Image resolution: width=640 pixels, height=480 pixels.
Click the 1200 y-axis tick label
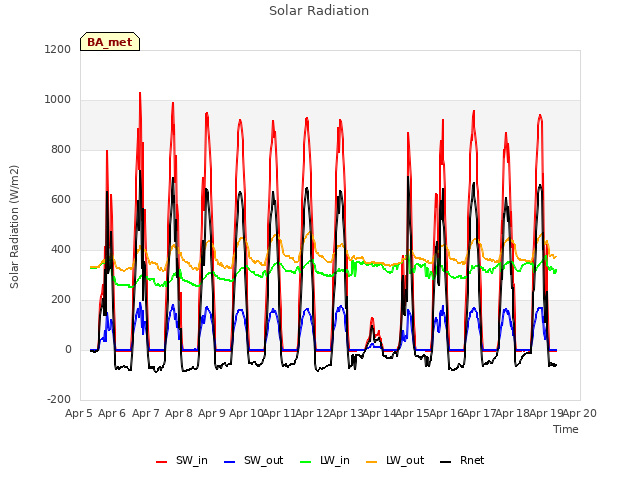click(x=58, y=49)
